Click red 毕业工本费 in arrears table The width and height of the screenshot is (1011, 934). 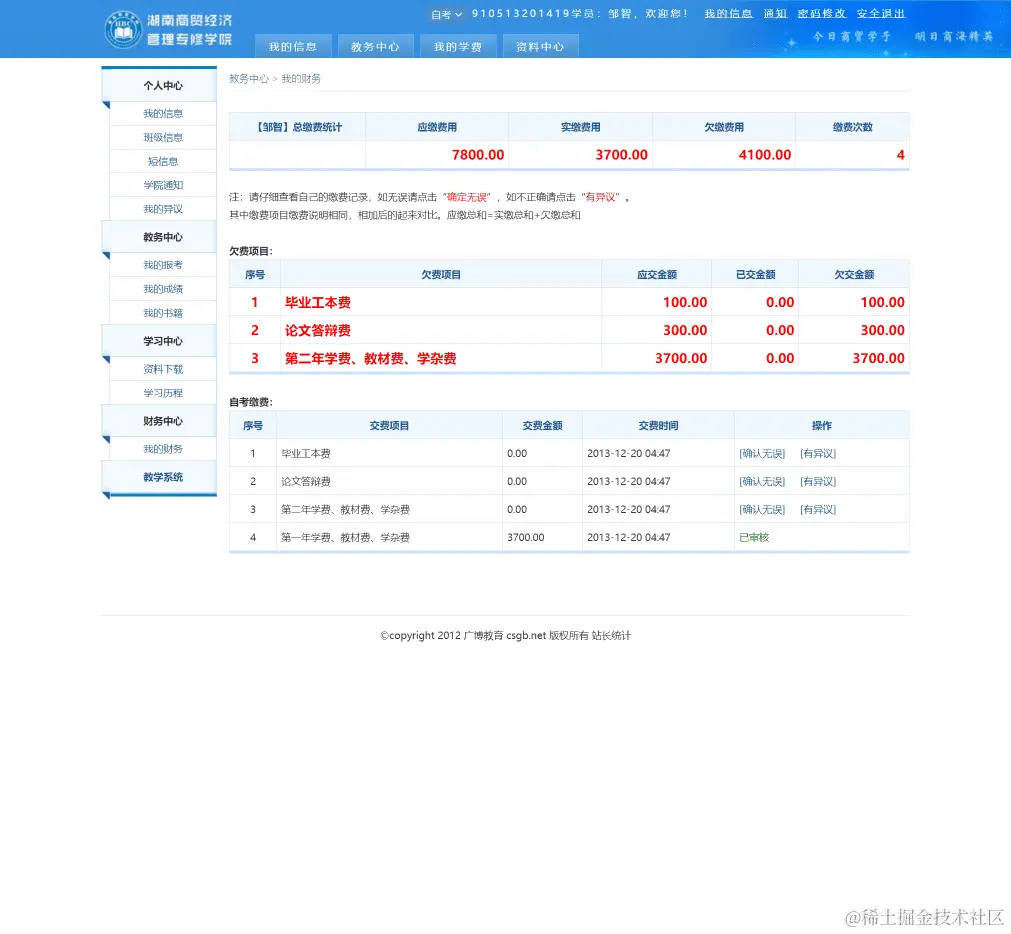pos(318,302)
